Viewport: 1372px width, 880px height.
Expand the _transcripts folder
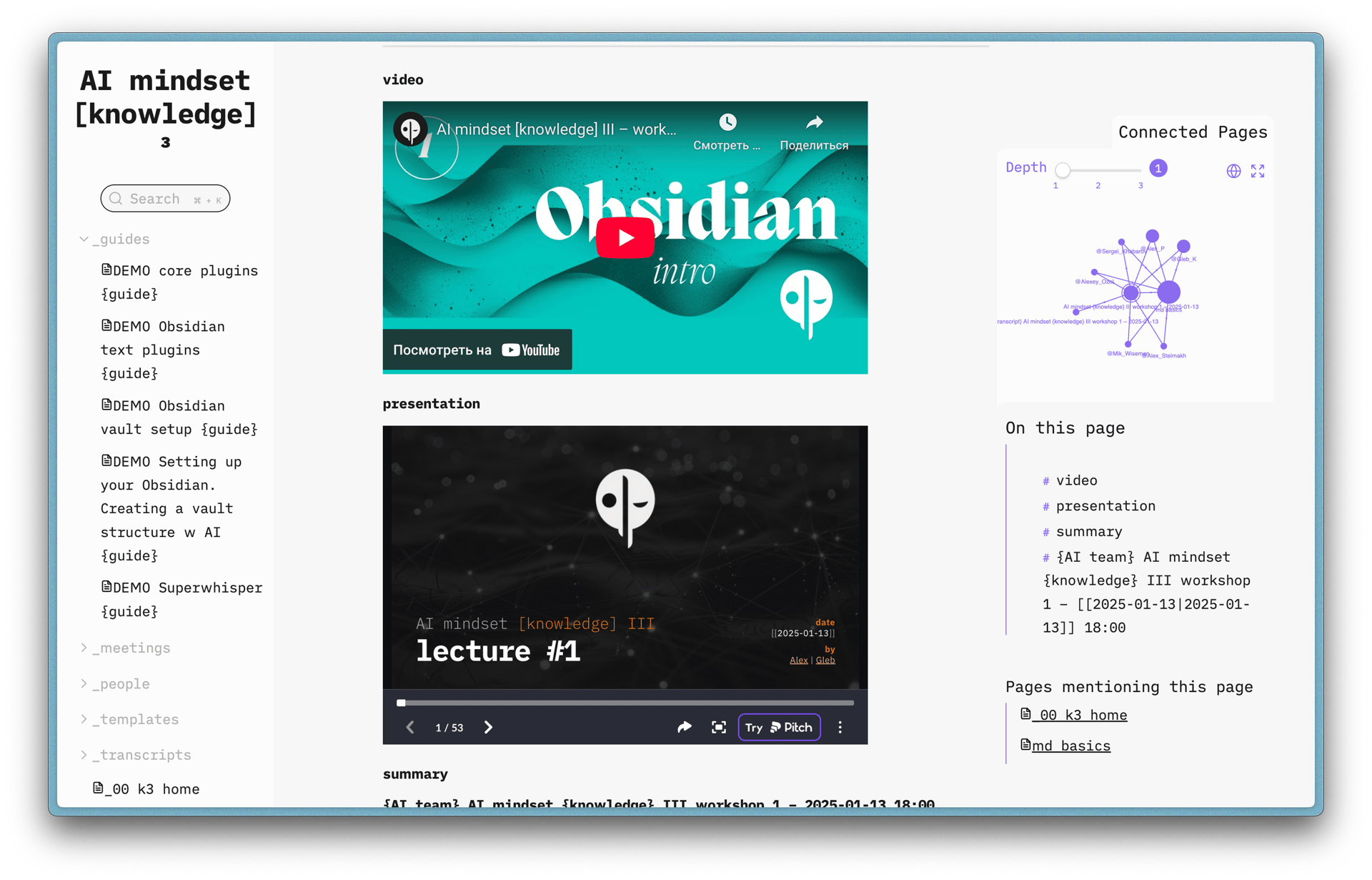(x=135, y=755)
